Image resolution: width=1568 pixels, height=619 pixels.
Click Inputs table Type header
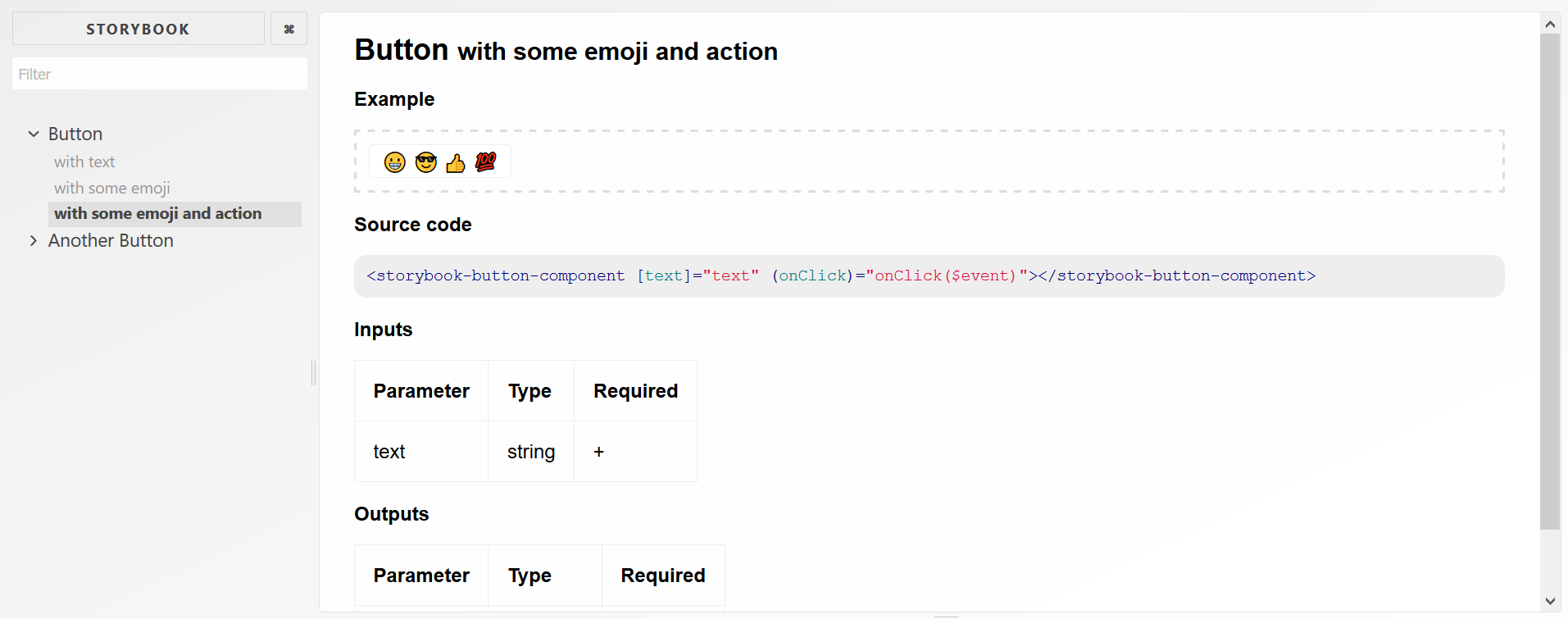pos(531,391)
